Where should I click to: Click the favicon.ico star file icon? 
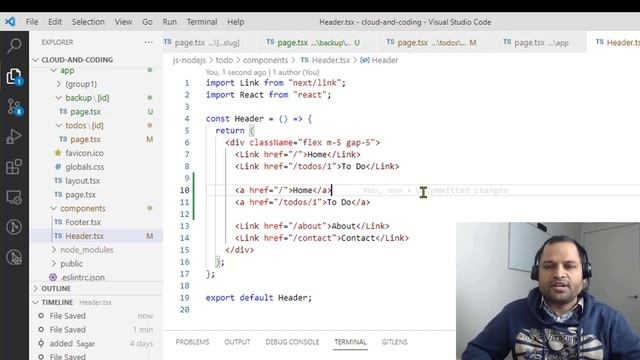[58, 153]
